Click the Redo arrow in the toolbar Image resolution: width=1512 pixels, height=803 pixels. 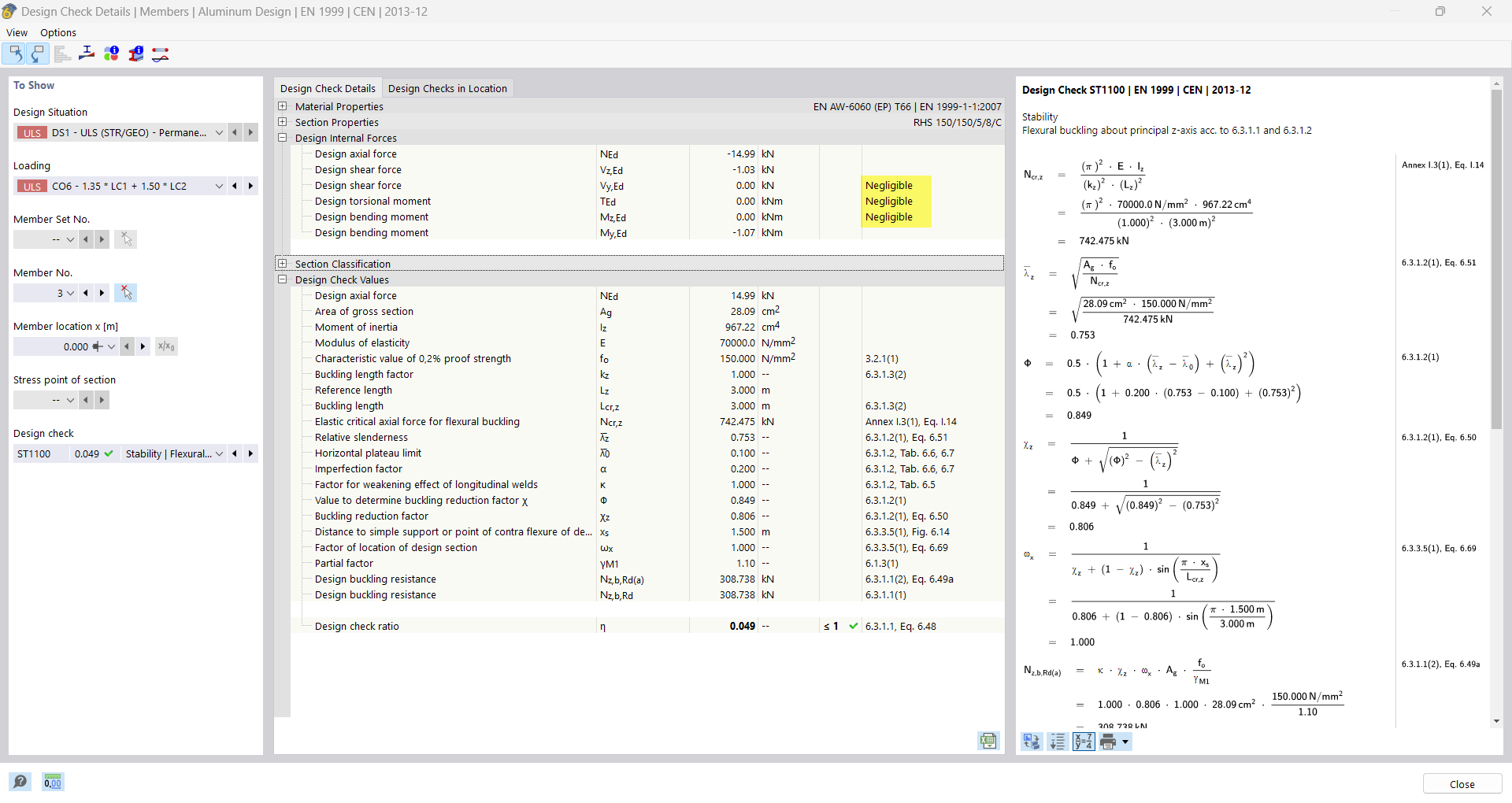pos(38,53)
